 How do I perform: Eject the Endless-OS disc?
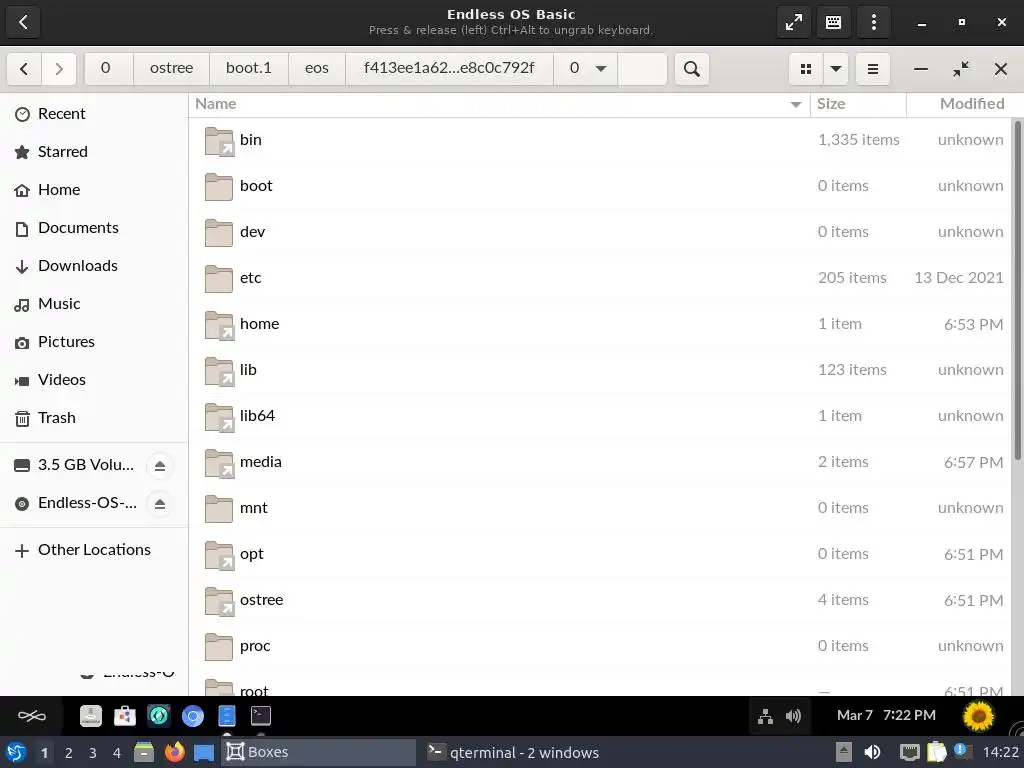pyautogui.click(x=160, y=504)
